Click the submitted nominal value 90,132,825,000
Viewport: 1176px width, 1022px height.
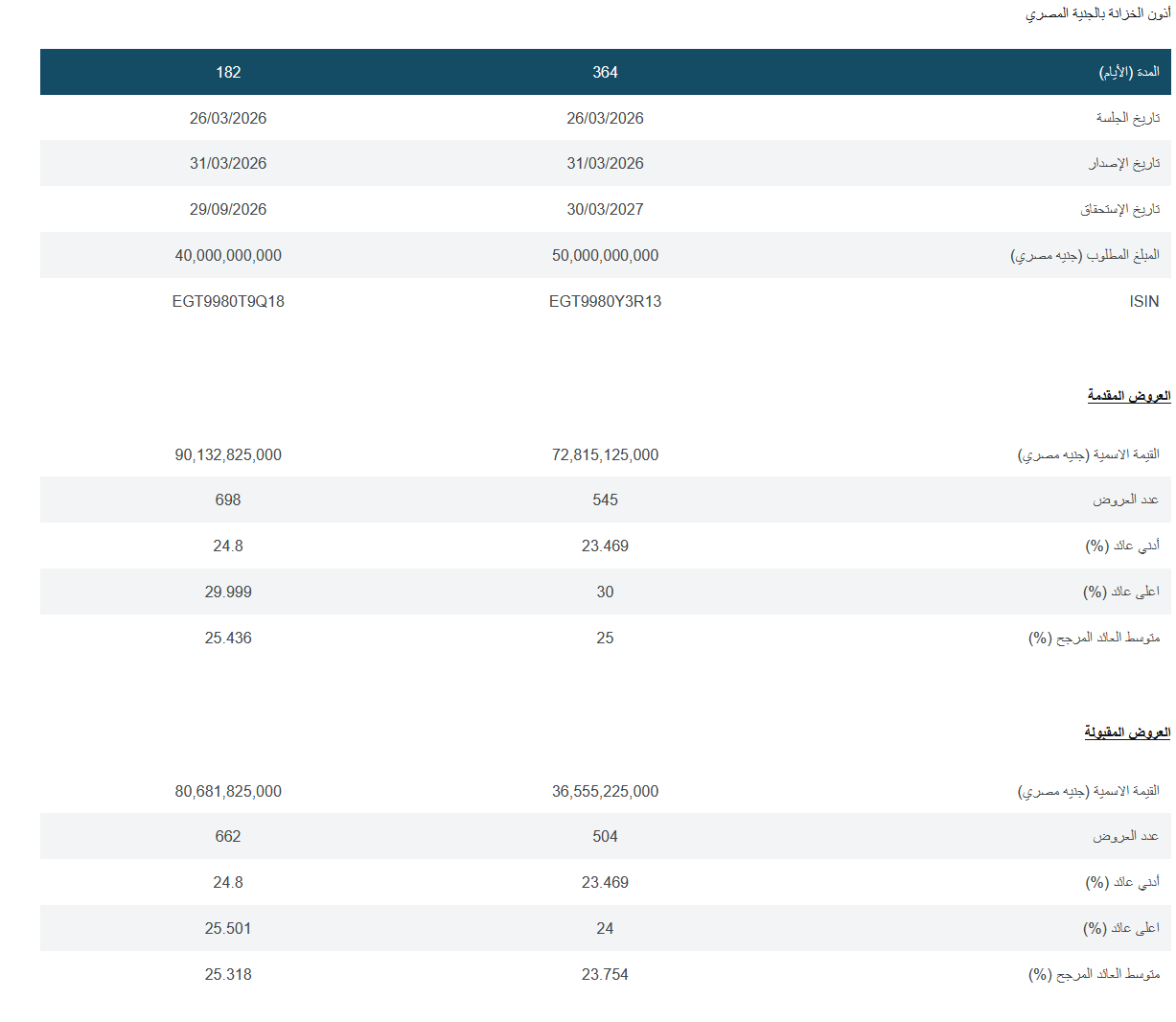point(228,455)
